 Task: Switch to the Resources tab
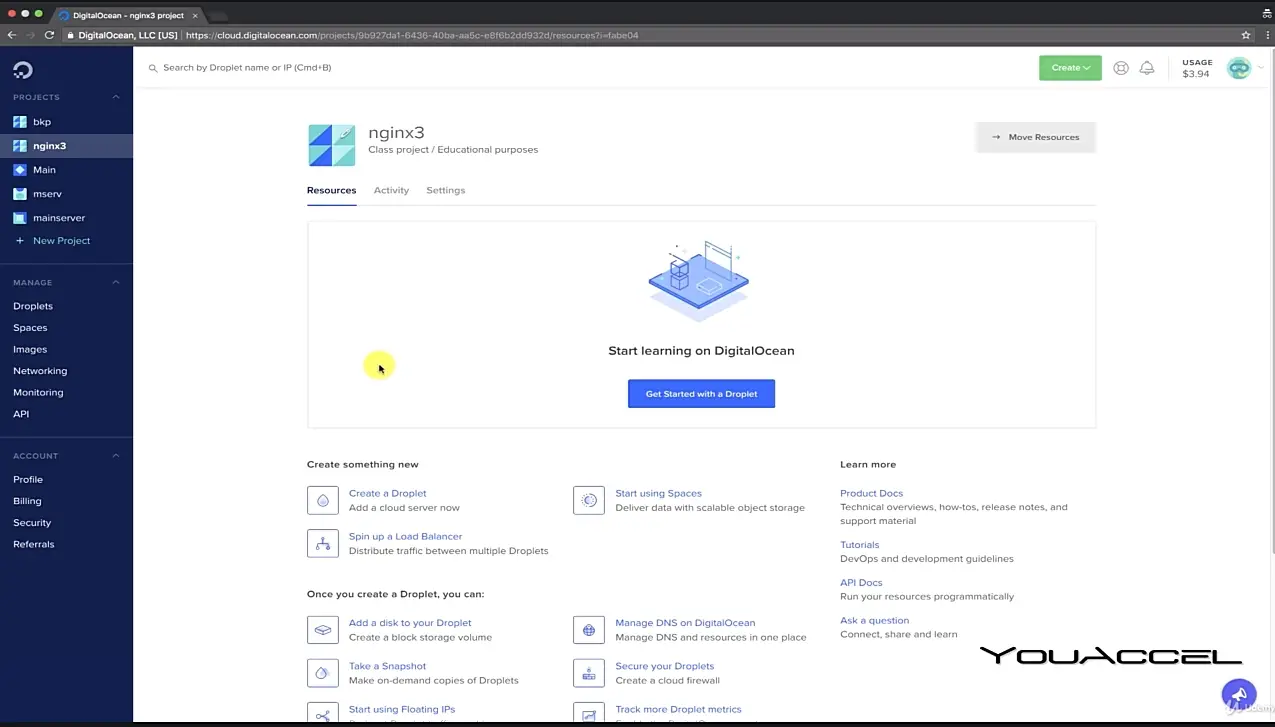[x=331, y=190]
